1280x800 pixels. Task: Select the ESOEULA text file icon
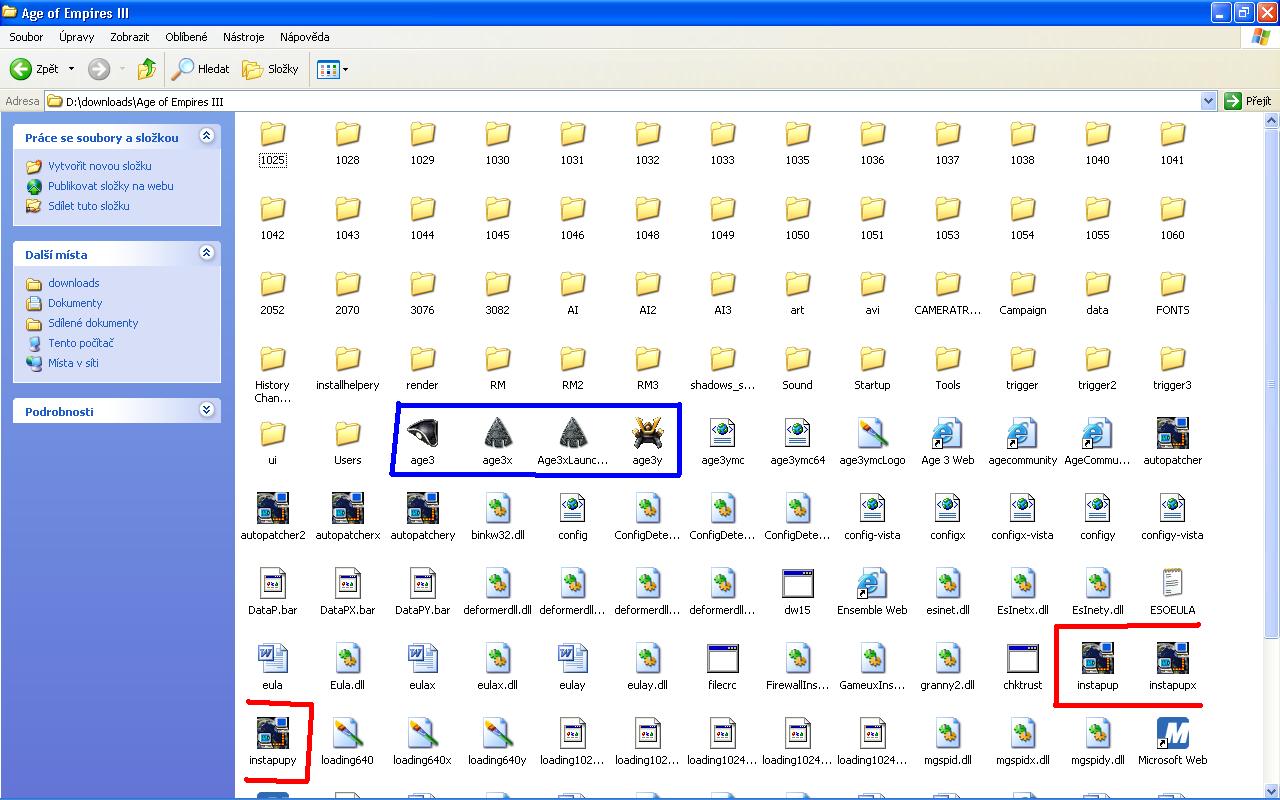pos(1172,584)
